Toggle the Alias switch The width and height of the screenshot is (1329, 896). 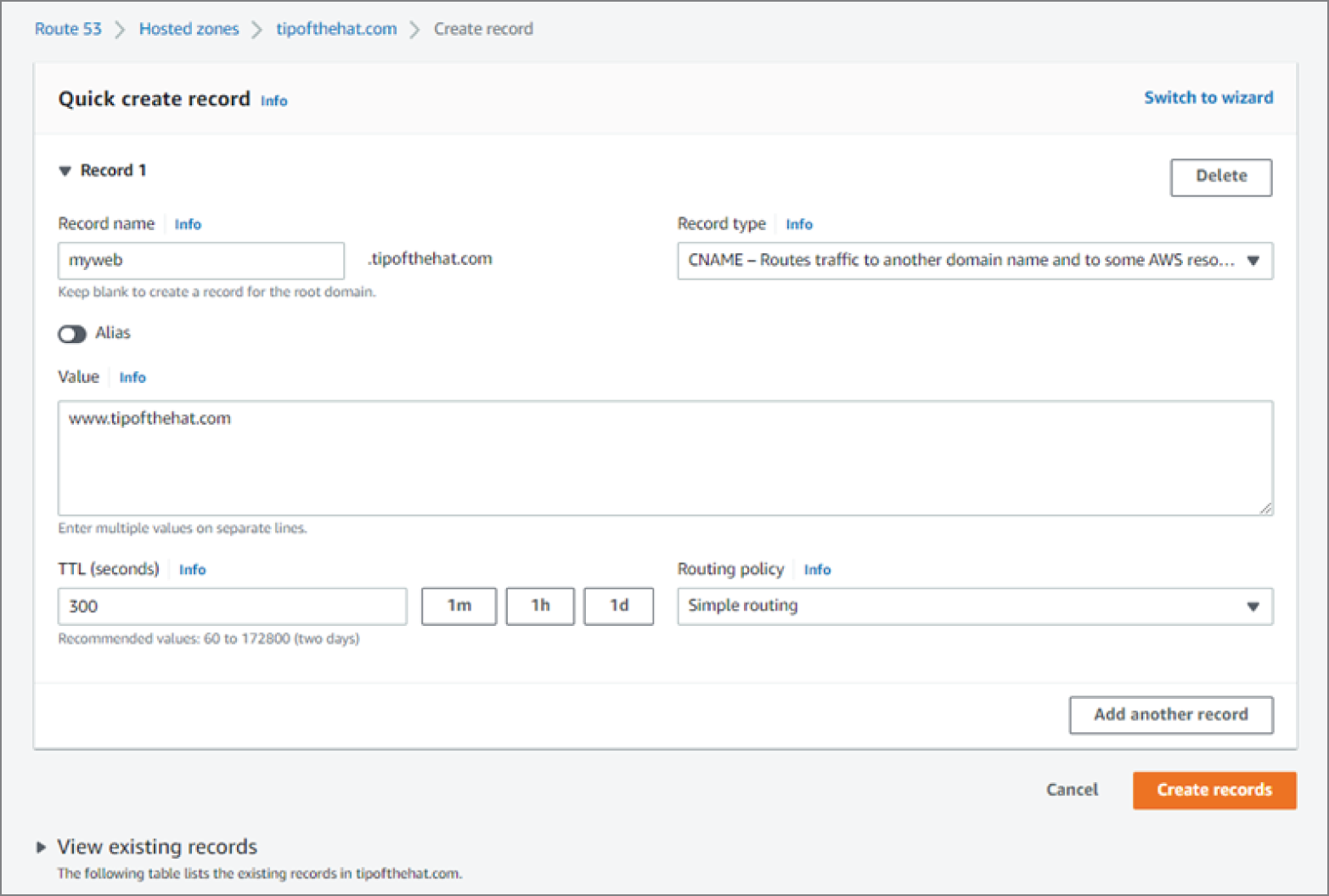[72, 334]
